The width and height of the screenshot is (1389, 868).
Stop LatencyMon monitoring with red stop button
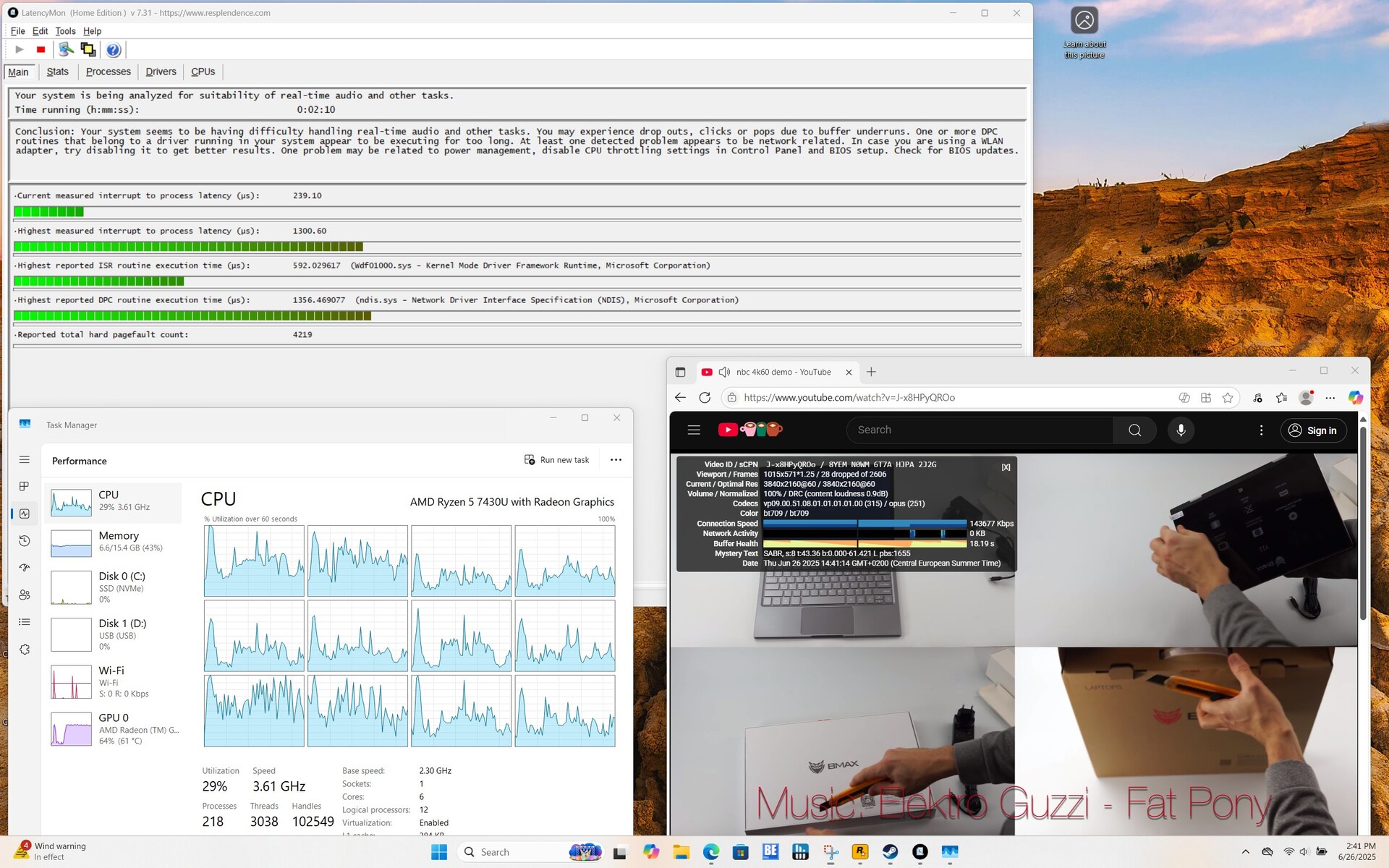[41, 50]
